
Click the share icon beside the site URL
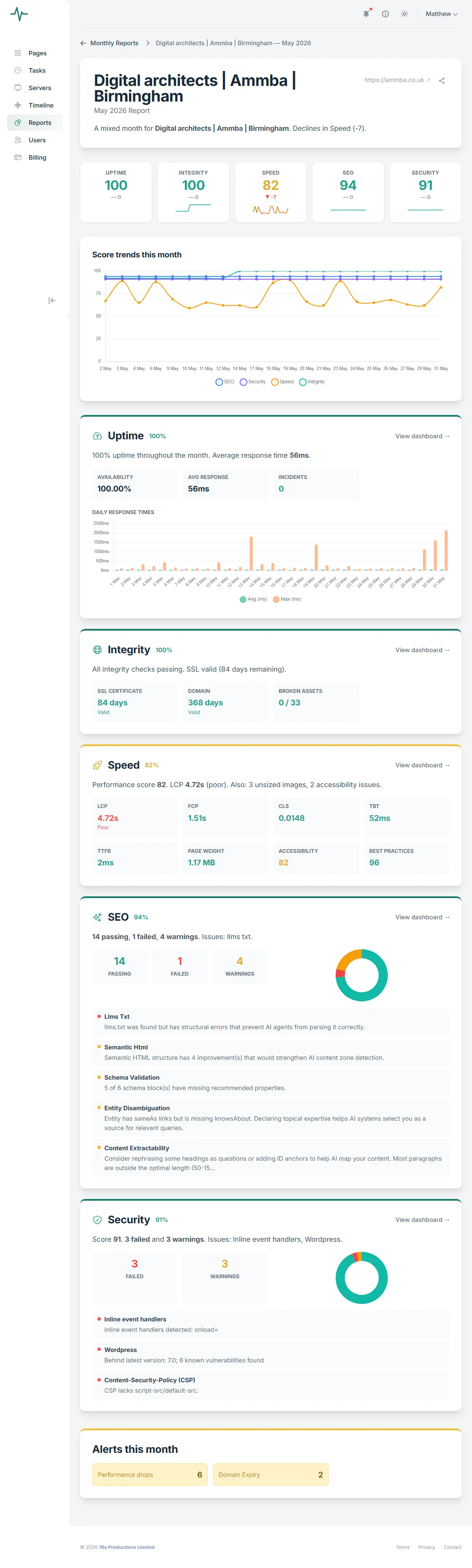tap(442, 80)
